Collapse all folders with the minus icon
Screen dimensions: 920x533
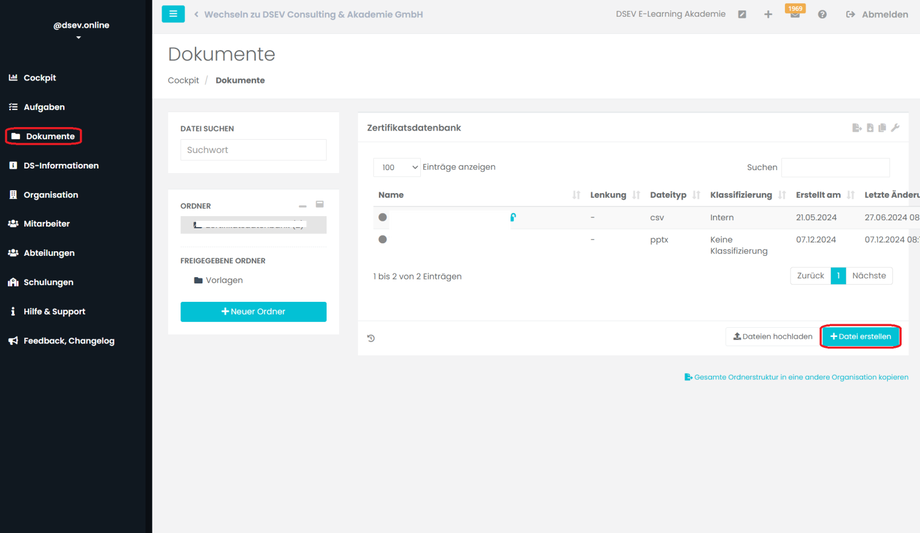coord(302,205)
